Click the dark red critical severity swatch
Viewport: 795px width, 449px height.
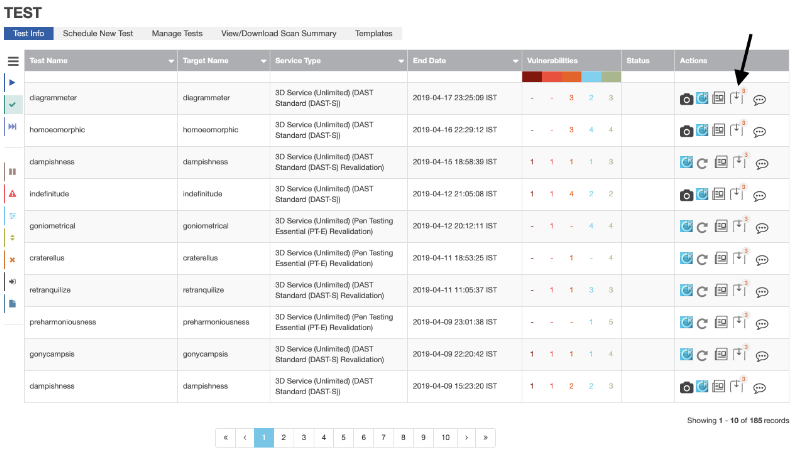(532, 77)
